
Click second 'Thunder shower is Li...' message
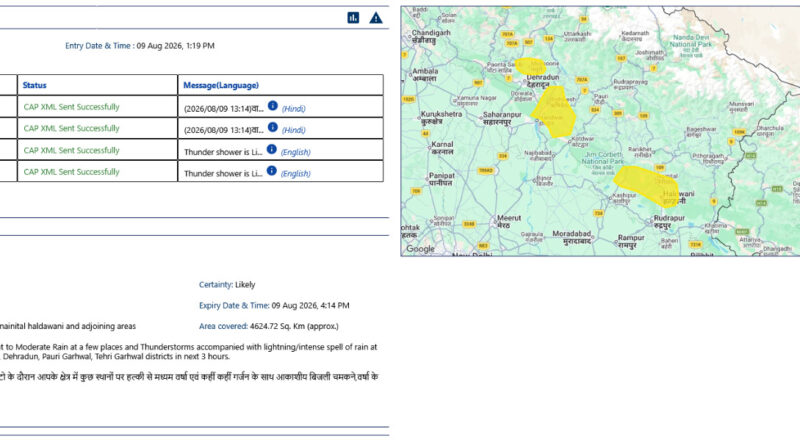[223, 174]
